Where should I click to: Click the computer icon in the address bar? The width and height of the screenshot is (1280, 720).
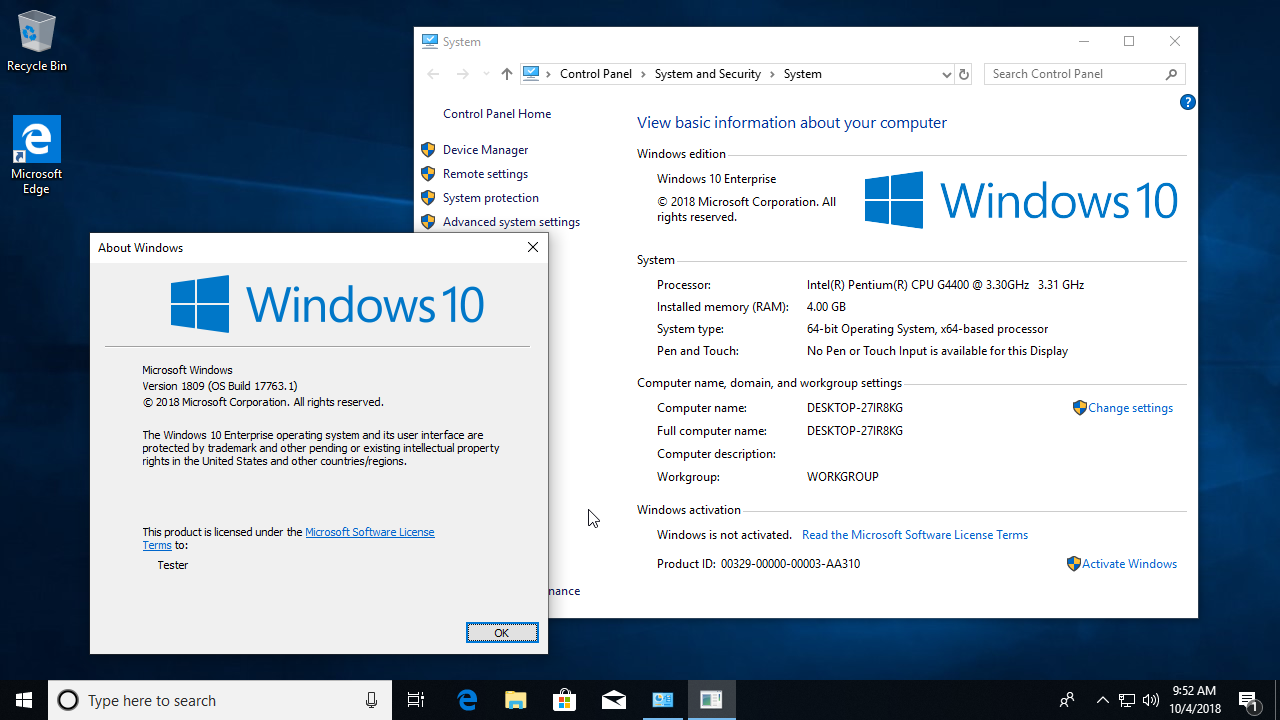(x=531, y=73)
